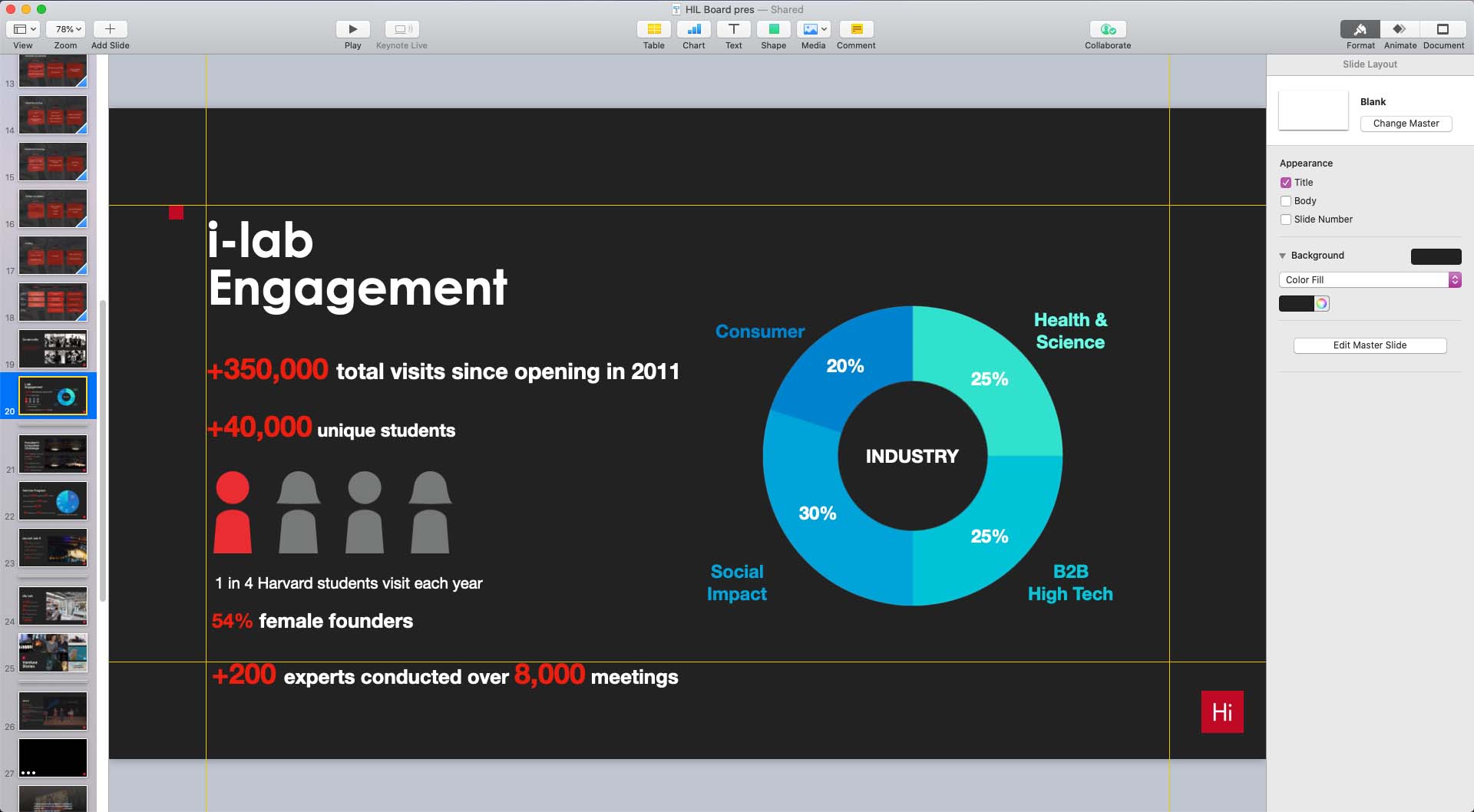This screenshot has height=812, width=1474.
Task: Click the +40,000 unique students text
Action: pyautogui.click(x=332, y=428)
